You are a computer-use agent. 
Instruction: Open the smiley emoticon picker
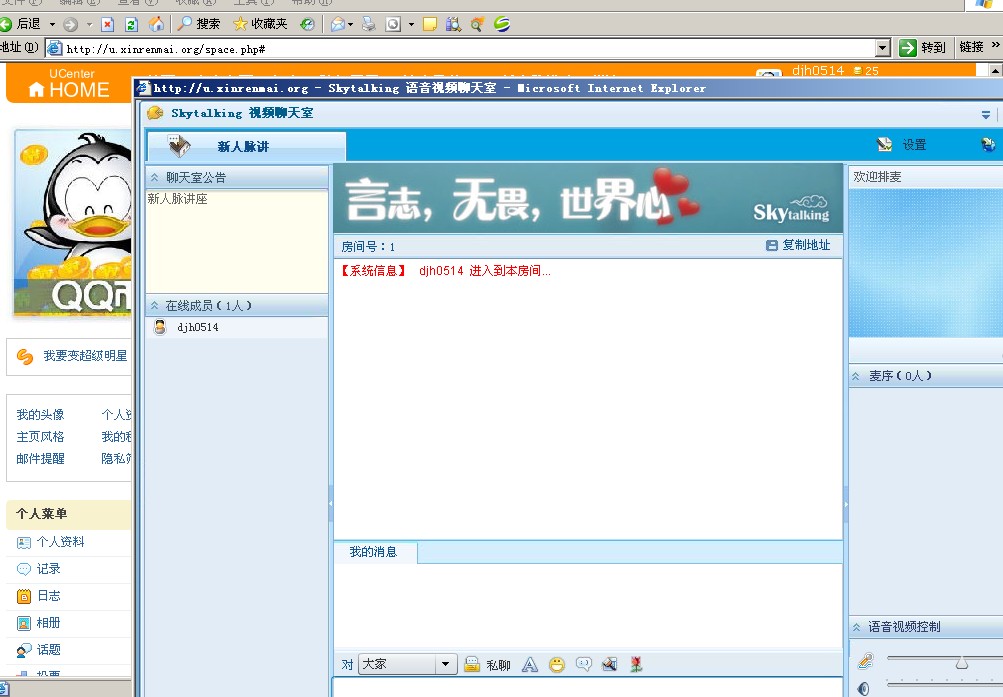(x=557, y=665)
